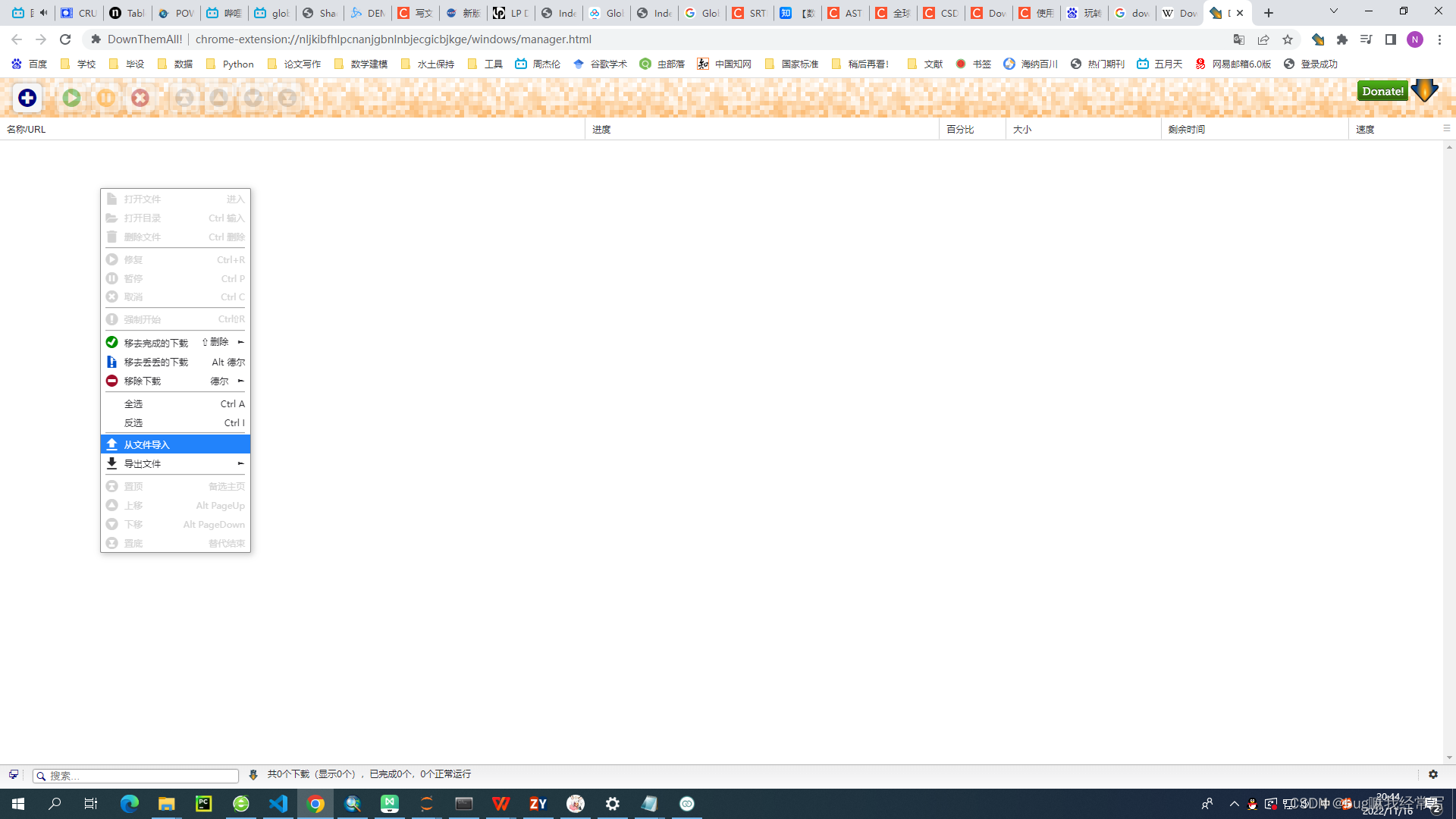The width and height of the screenshot is (1456, 819).
Task: Open 中国知网 bookmark
Action: 724,64
